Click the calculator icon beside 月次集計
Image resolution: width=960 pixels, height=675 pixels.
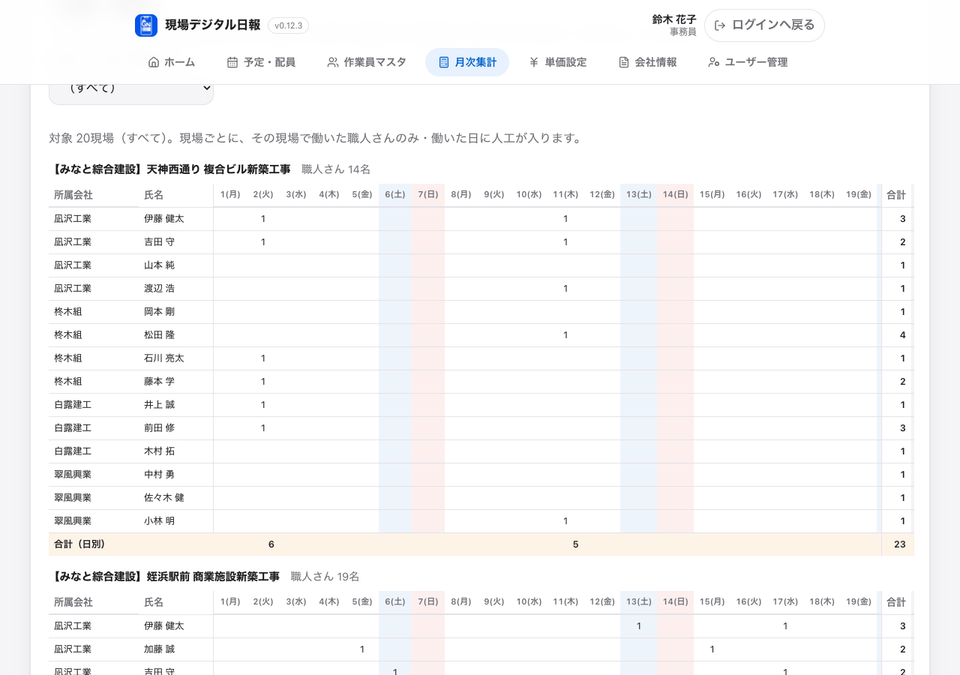tap(444, 62)
